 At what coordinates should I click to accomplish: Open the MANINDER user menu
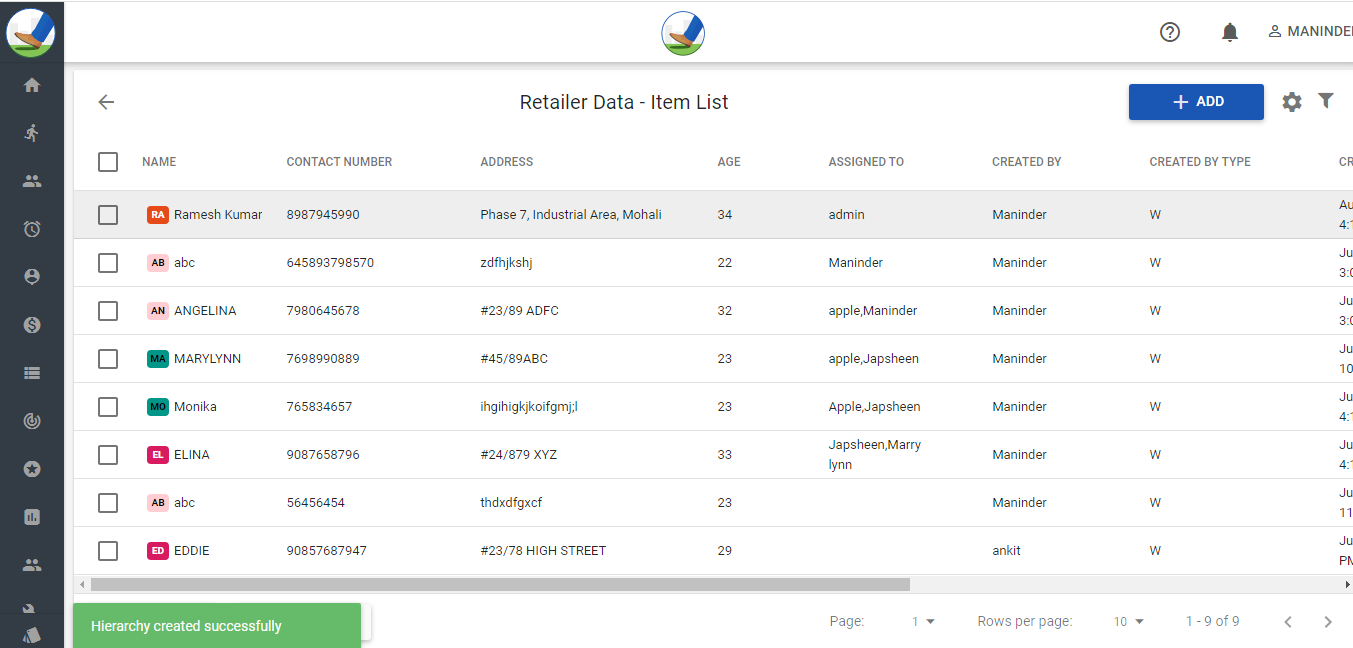[1310, 32]
